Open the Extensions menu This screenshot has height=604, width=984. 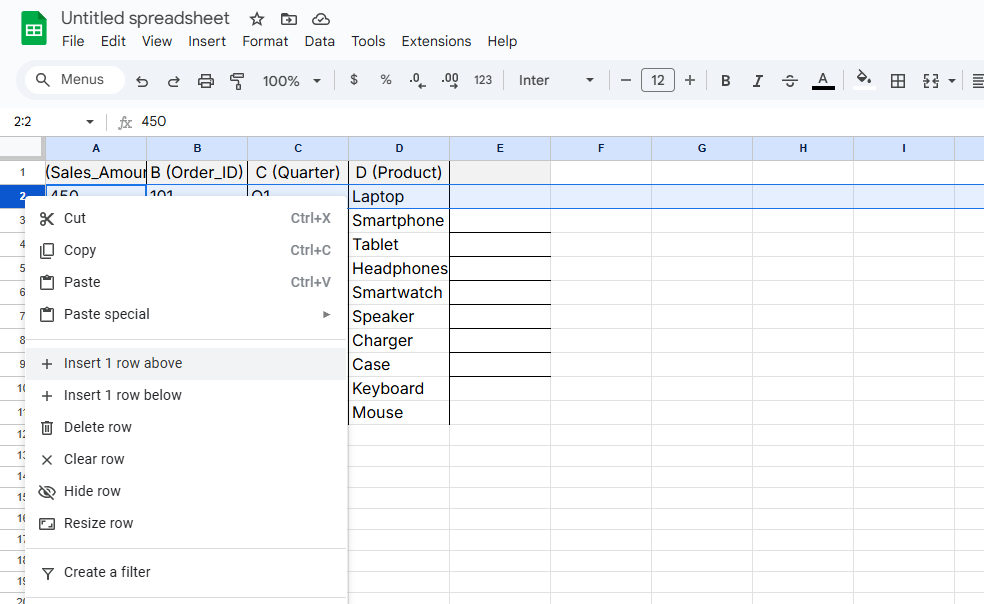pyautogui.click(x=436, y=41)
